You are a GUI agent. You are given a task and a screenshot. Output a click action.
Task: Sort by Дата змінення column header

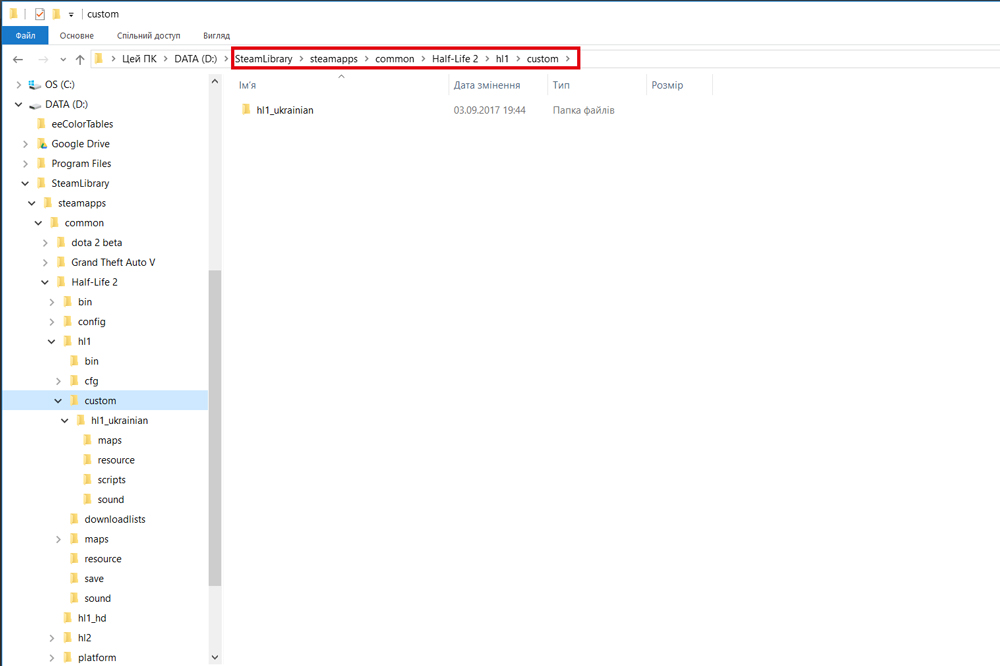tap(487, 85)
